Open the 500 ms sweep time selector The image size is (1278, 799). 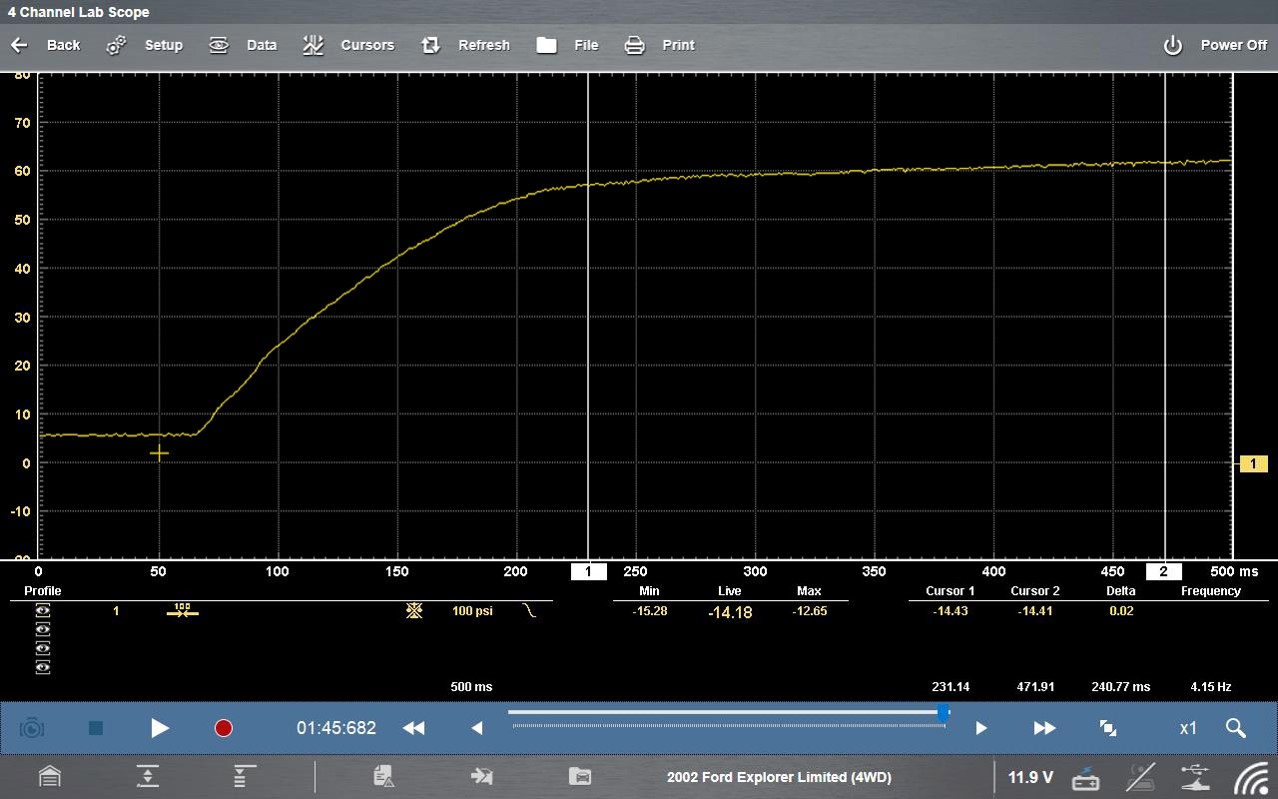point(471,687)
